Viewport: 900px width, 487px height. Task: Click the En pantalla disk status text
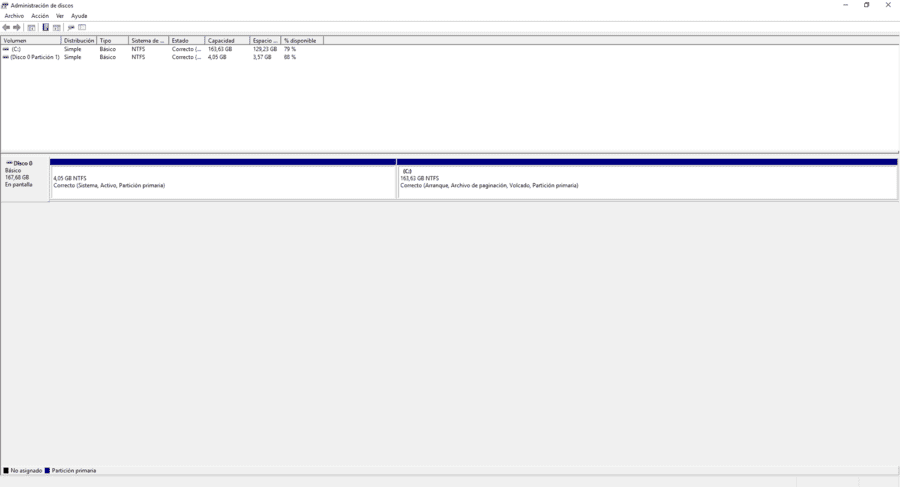pos(18,185)
